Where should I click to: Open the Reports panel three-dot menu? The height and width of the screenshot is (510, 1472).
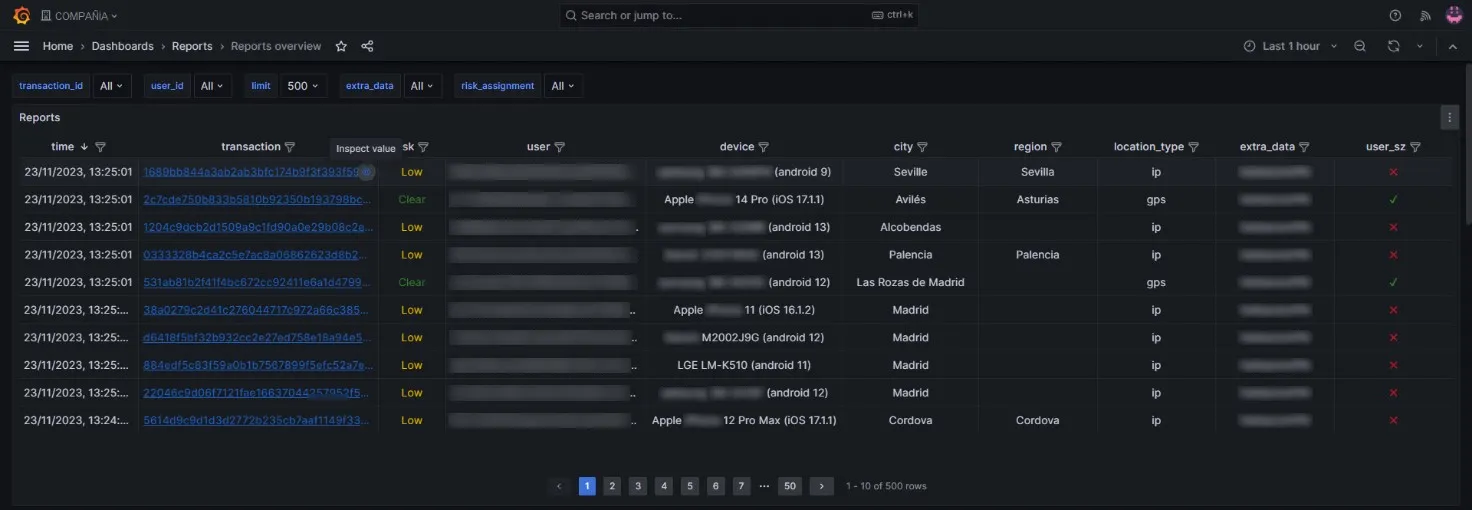(x=1450, y=117)
